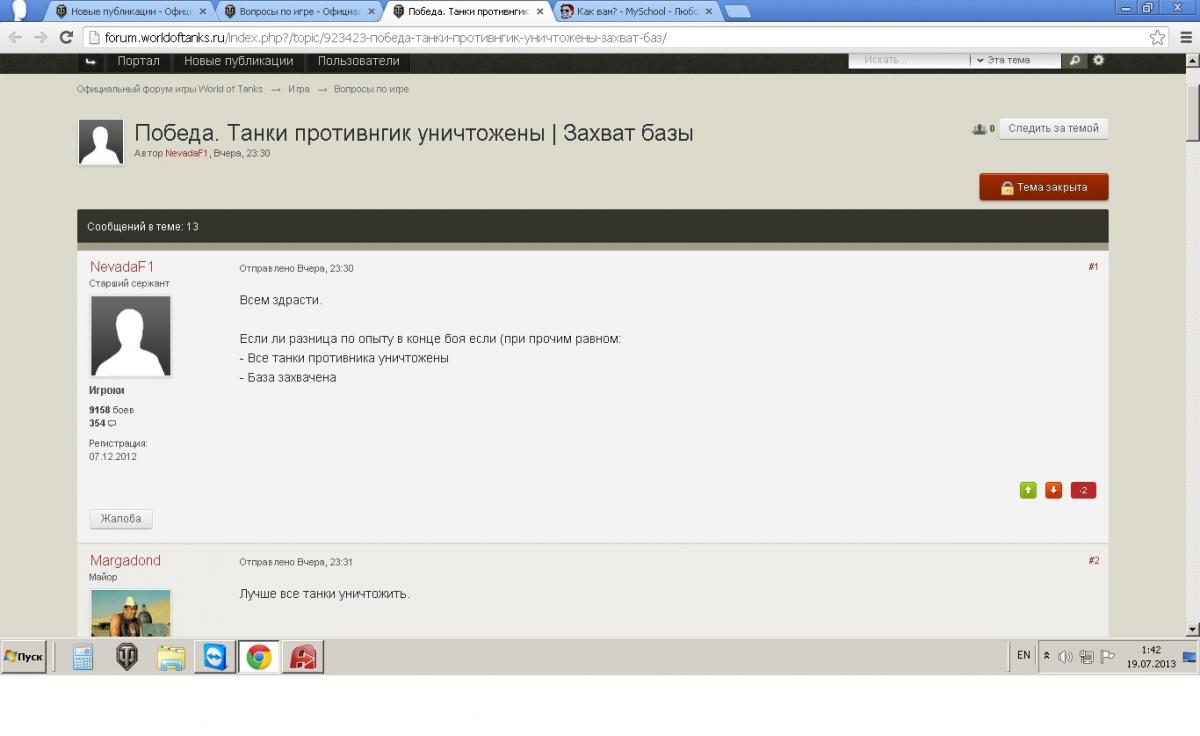Open the red app icon after Chrome in taskbar
The height and width of the screenshot is (736, 1200).
click(x=303, y=657)
